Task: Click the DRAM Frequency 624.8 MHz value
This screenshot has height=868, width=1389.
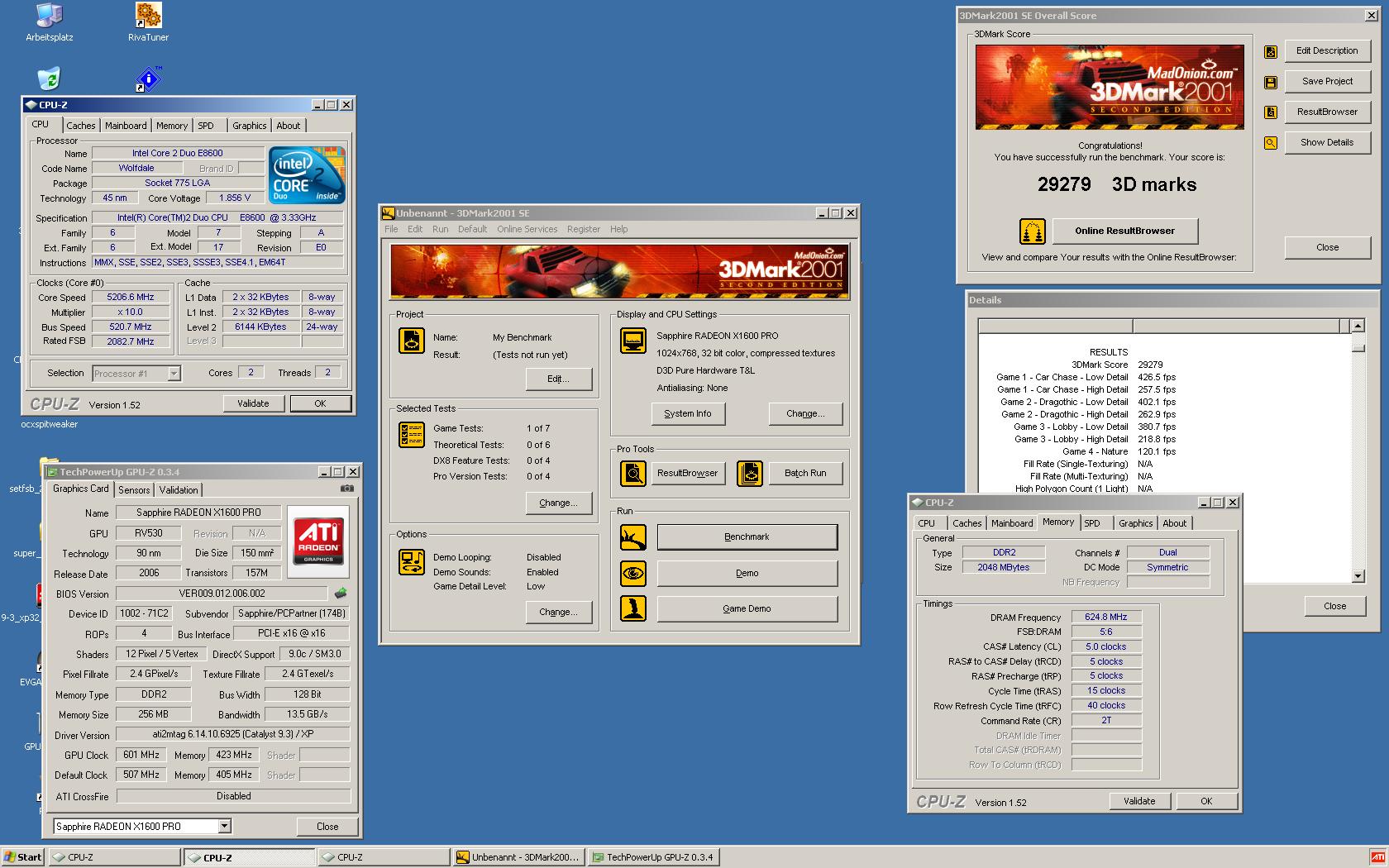Action: (1106, 617)
